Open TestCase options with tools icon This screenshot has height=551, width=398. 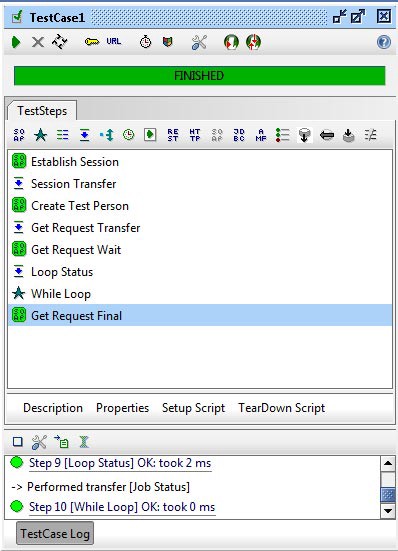199,42
